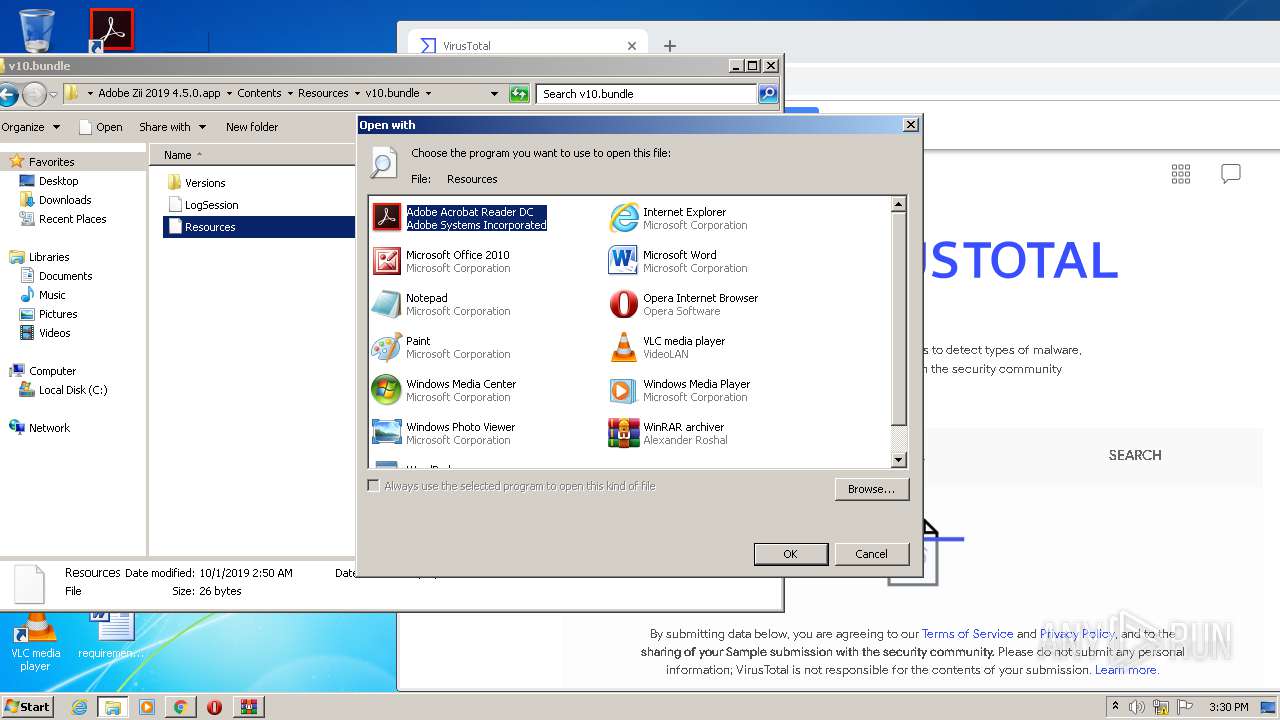
Task: Expand the arrow after v10.bundle in path
Action: 428,93
